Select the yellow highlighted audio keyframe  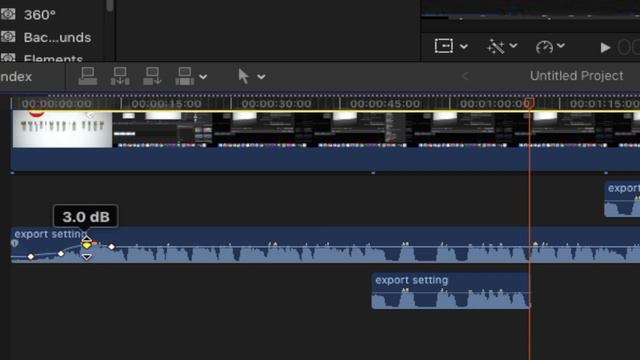pos(87,245)
